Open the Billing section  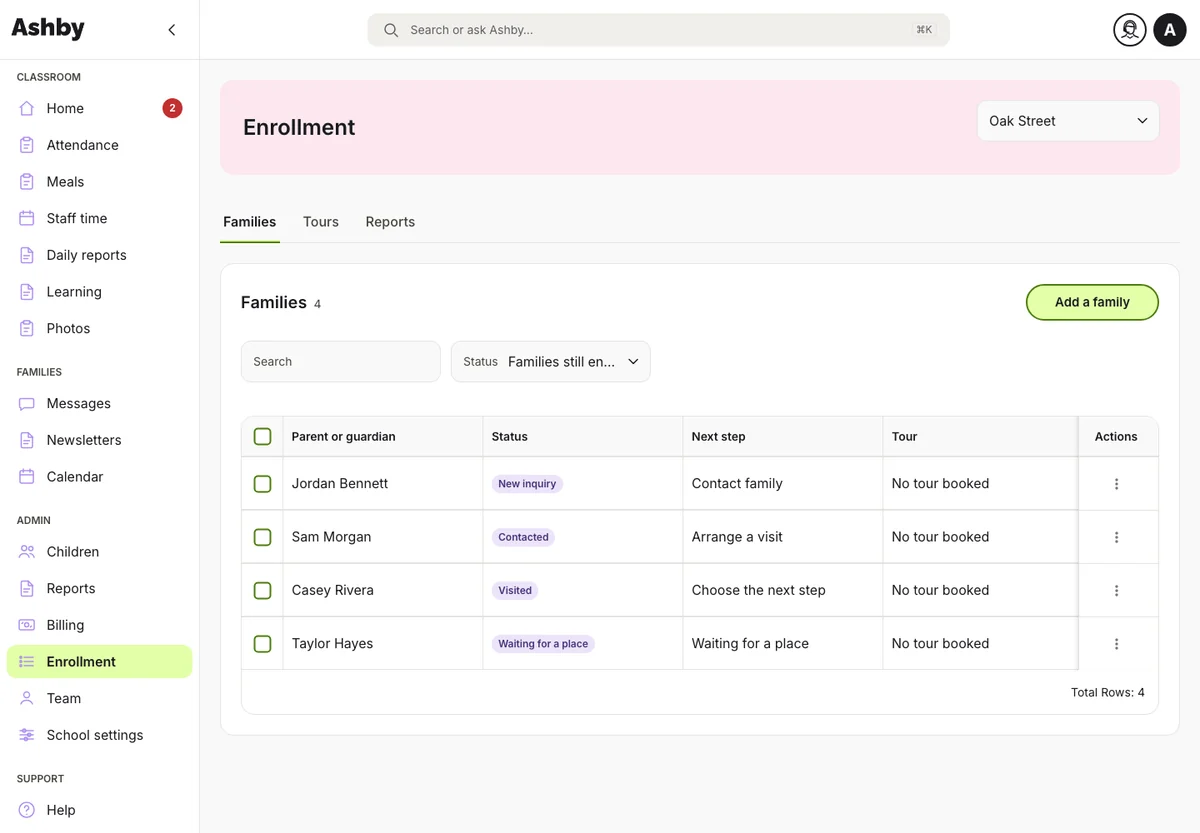[x=99, y=625]
